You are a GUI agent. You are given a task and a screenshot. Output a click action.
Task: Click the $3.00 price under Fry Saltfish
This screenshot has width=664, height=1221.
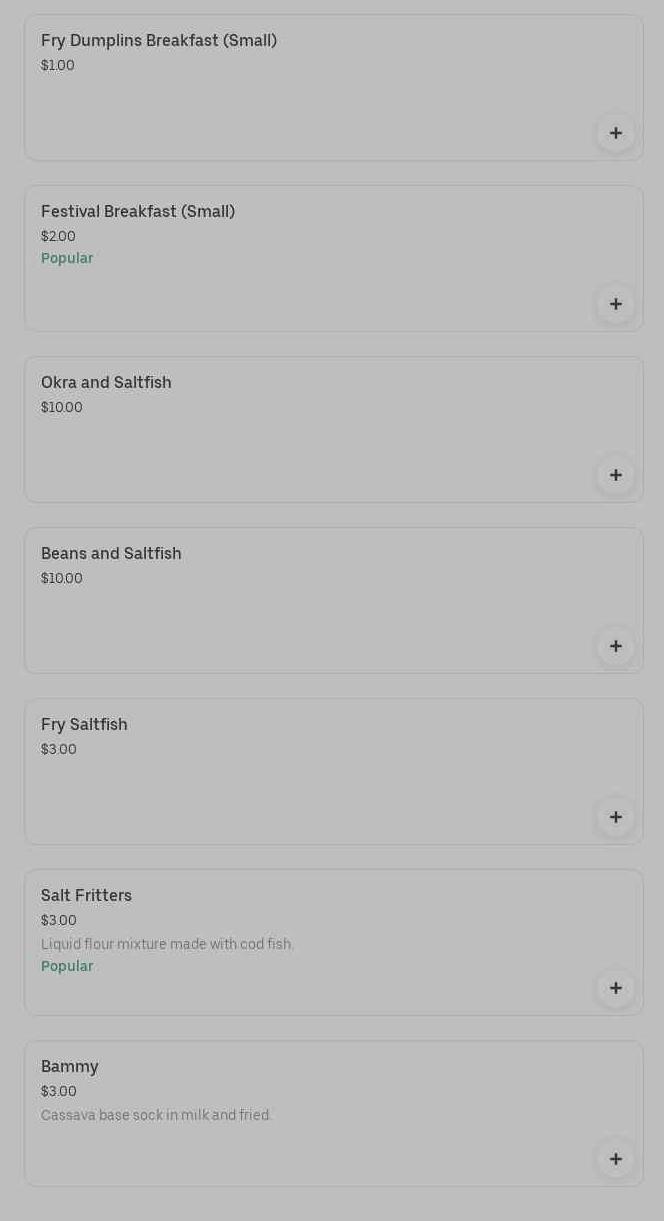pos(59,749)
